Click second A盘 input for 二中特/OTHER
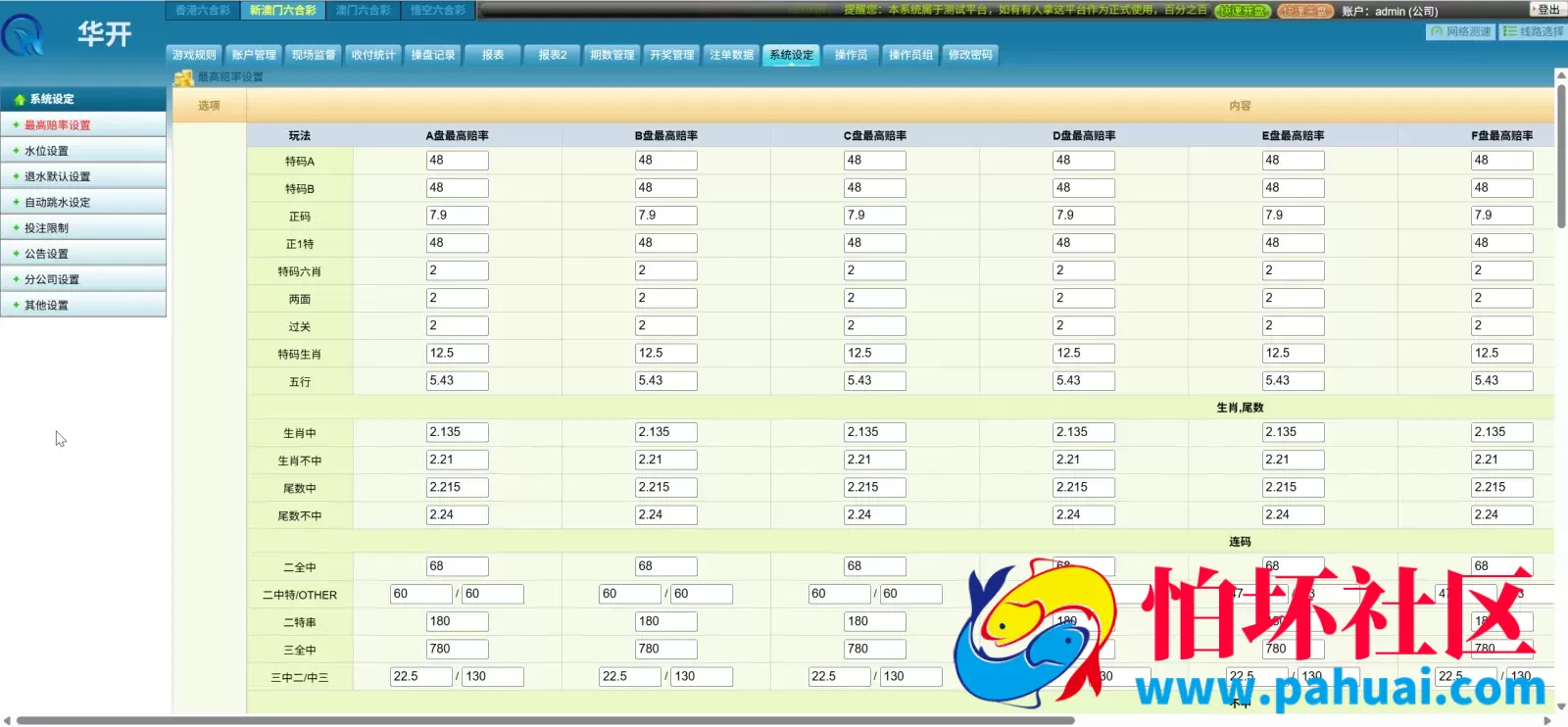The width and height of the screenshot is (1568, 727). pos(493,594)
